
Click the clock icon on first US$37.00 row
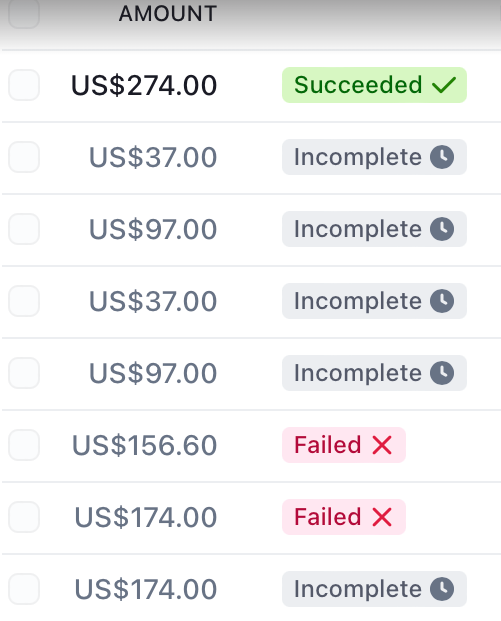[442, 157]
